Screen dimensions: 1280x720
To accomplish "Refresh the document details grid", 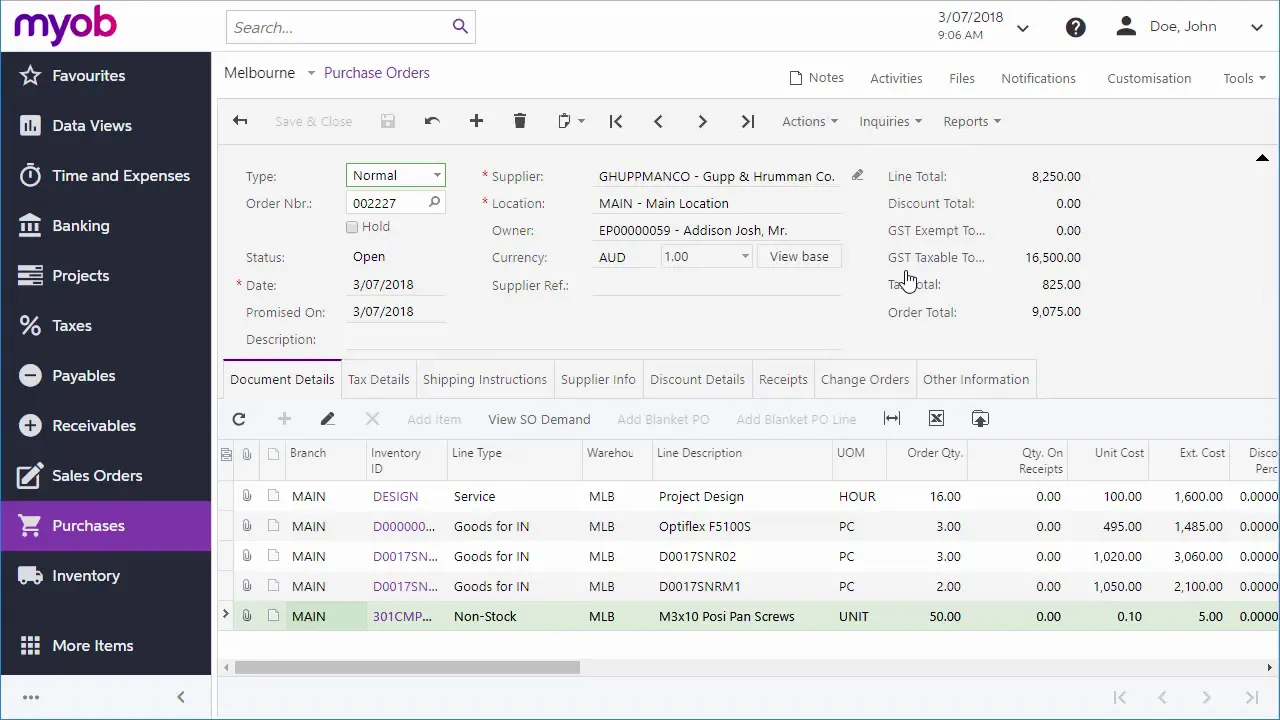I will pos(239,419).
